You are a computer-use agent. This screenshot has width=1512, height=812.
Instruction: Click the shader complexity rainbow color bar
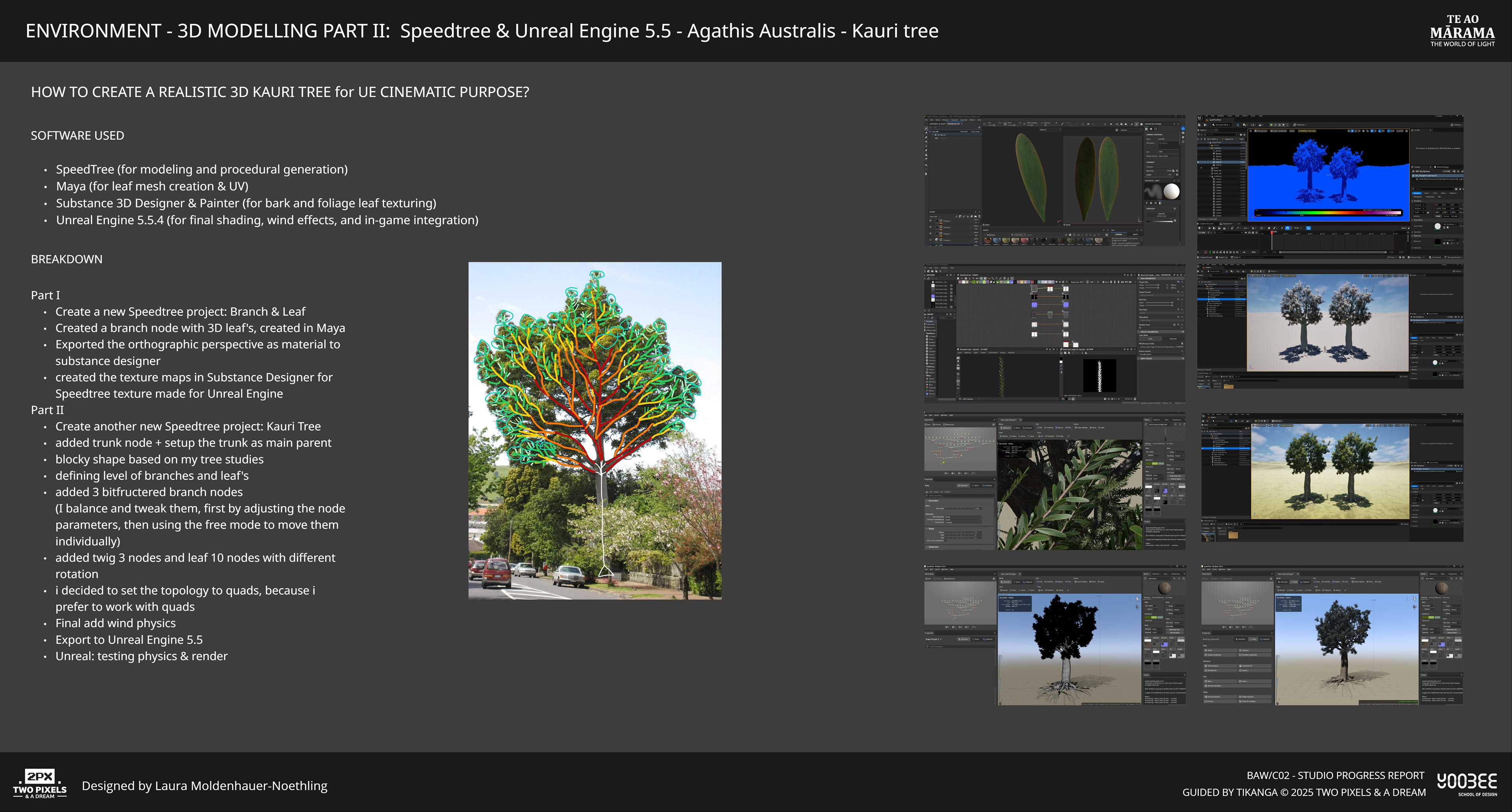coord(1329,213)
